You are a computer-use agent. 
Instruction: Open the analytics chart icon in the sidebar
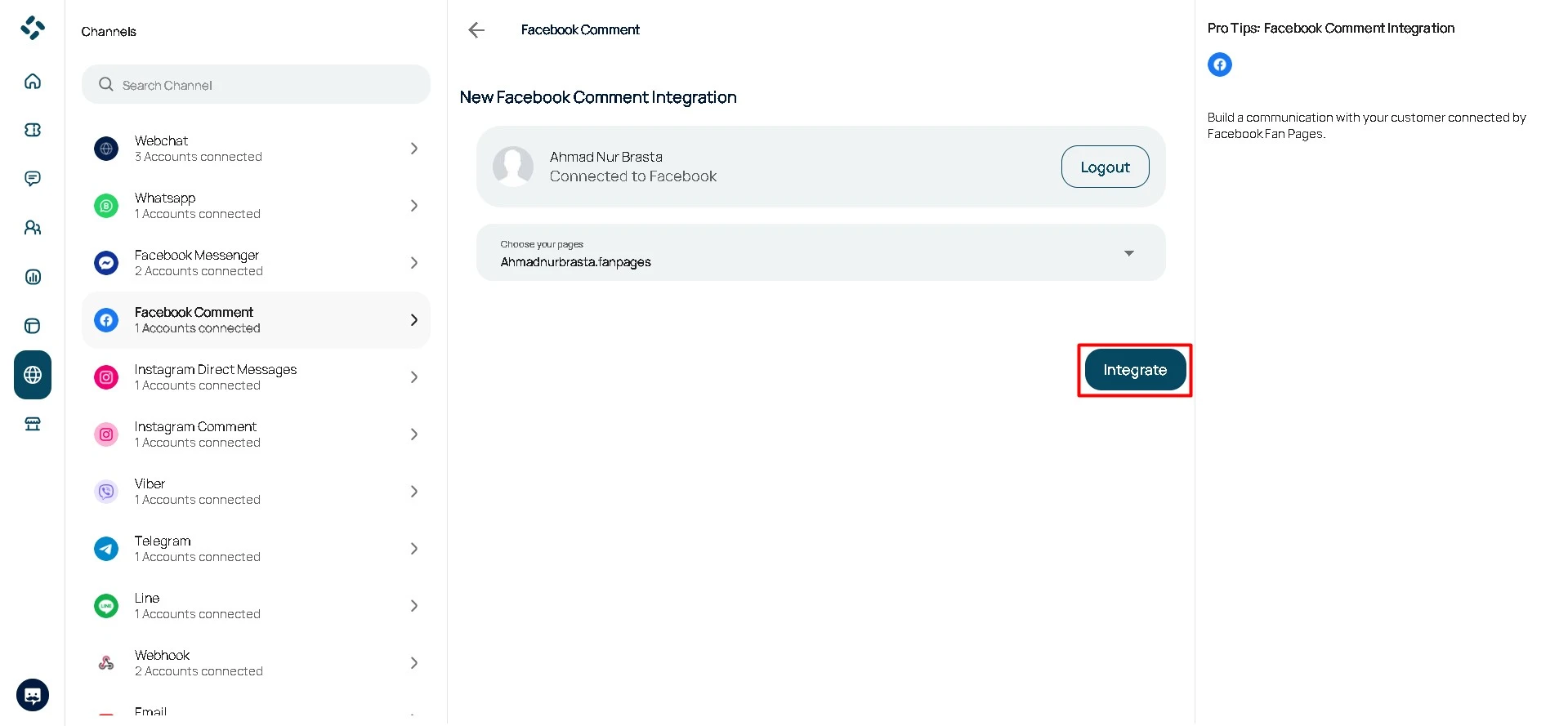click(x=33, y=277)
